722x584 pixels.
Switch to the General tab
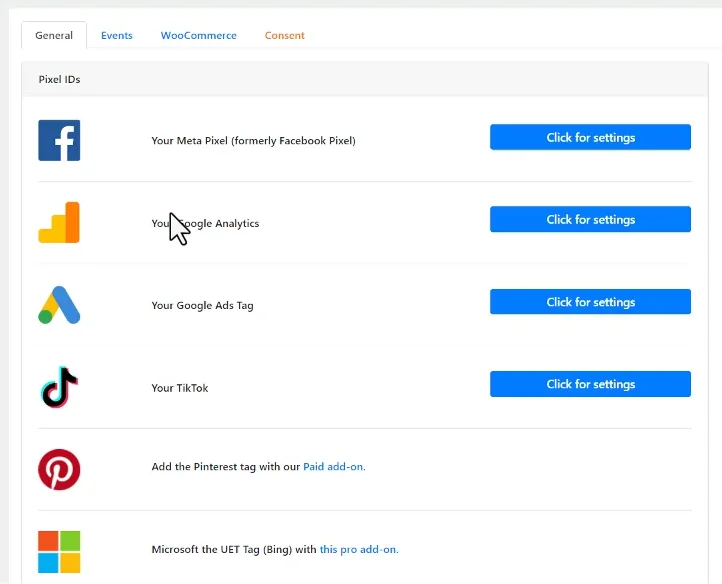[x=54, y=35]
